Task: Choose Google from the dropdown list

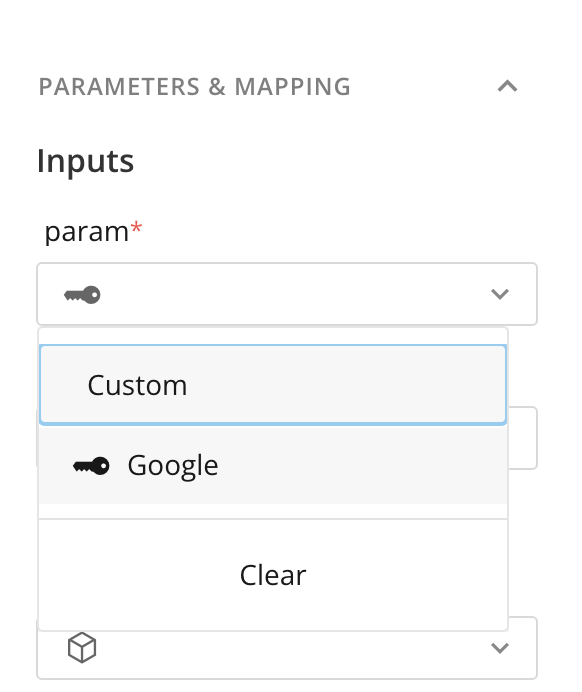Action: click(273, 465)
